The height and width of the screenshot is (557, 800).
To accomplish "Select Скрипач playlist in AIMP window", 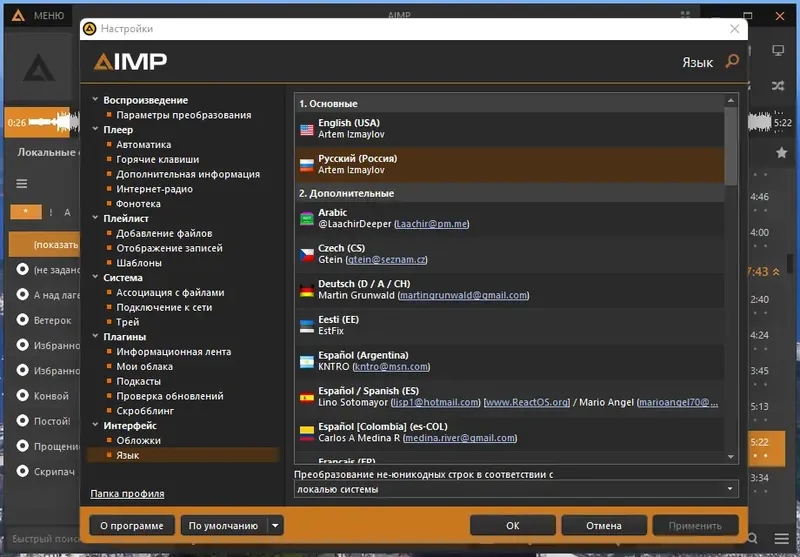I will [44, 471].
